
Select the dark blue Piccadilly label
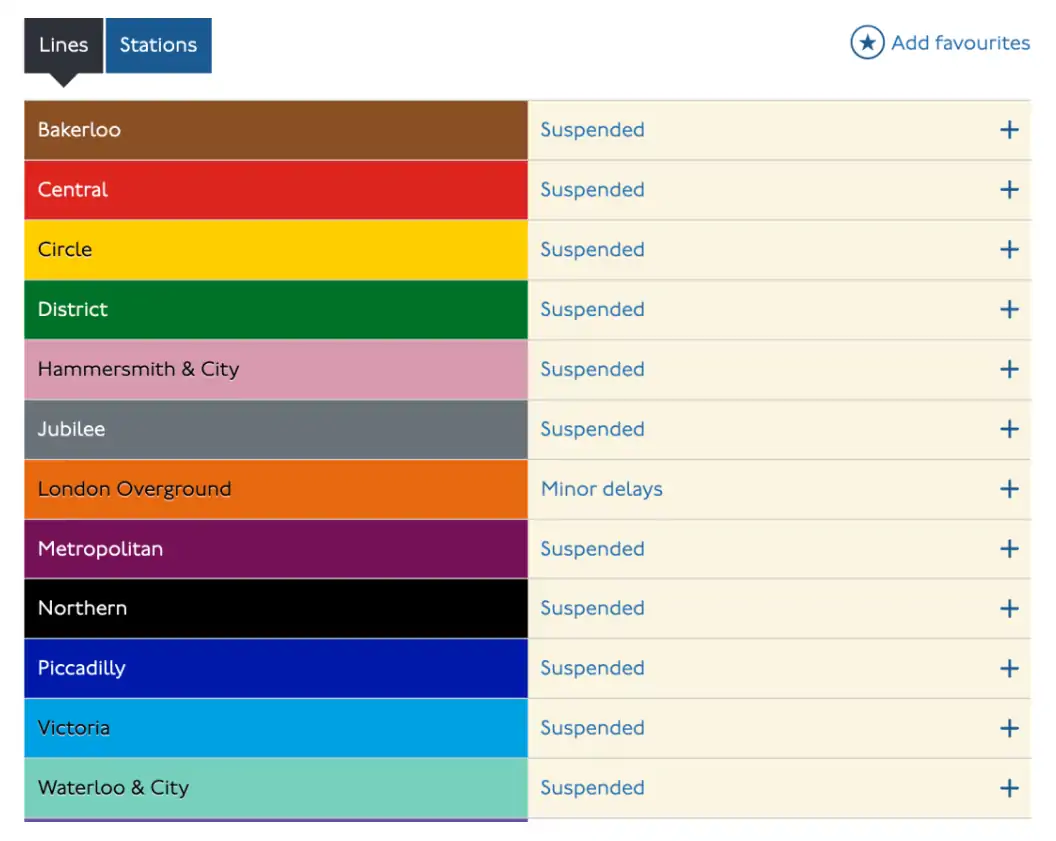(276, 669)
